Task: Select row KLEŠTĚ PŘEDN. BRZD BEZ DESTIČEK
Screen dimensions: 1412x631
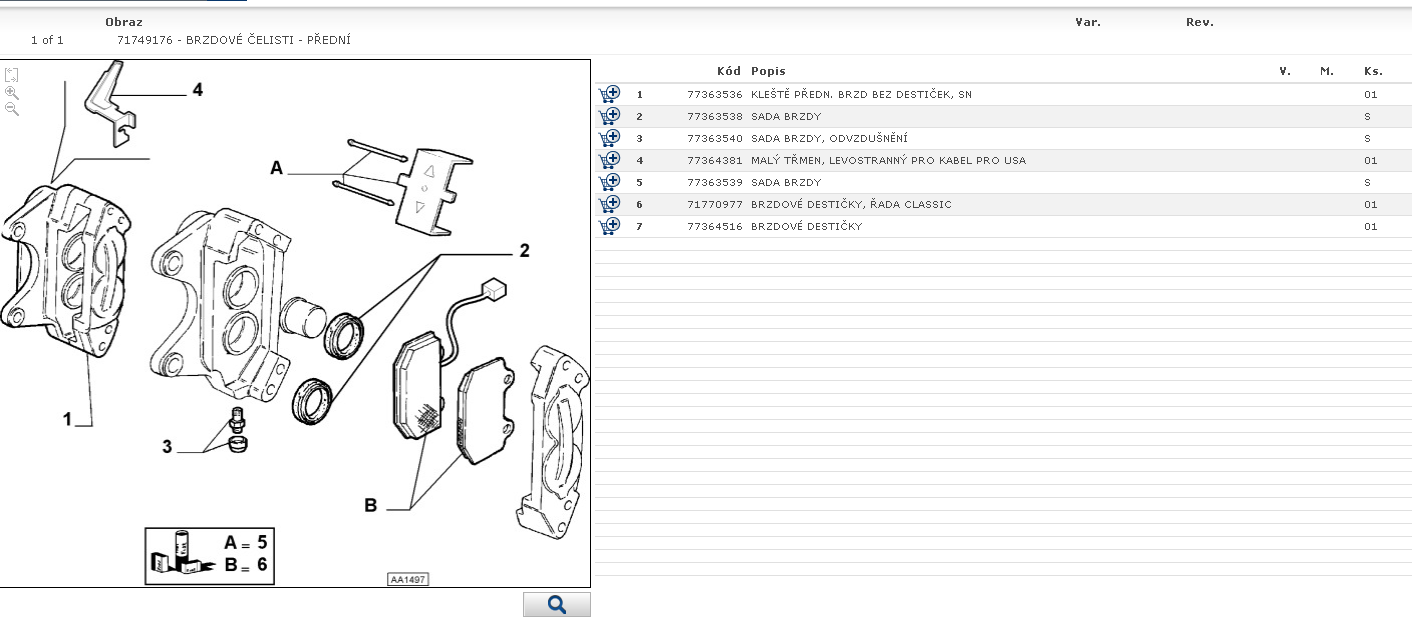Action: click(860, 94)
